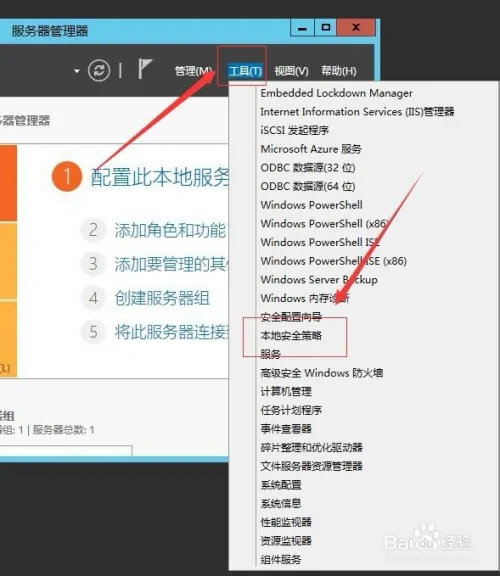Open the 视图(V) menu
The image size is (500, 576).
click(x=291, y=71)
